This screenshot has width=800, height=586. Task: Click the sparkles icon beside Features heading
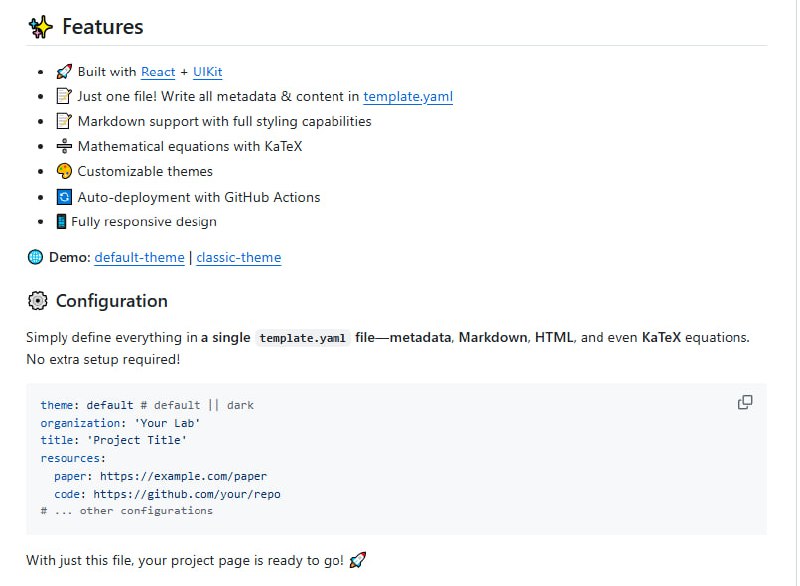(40, 28)
